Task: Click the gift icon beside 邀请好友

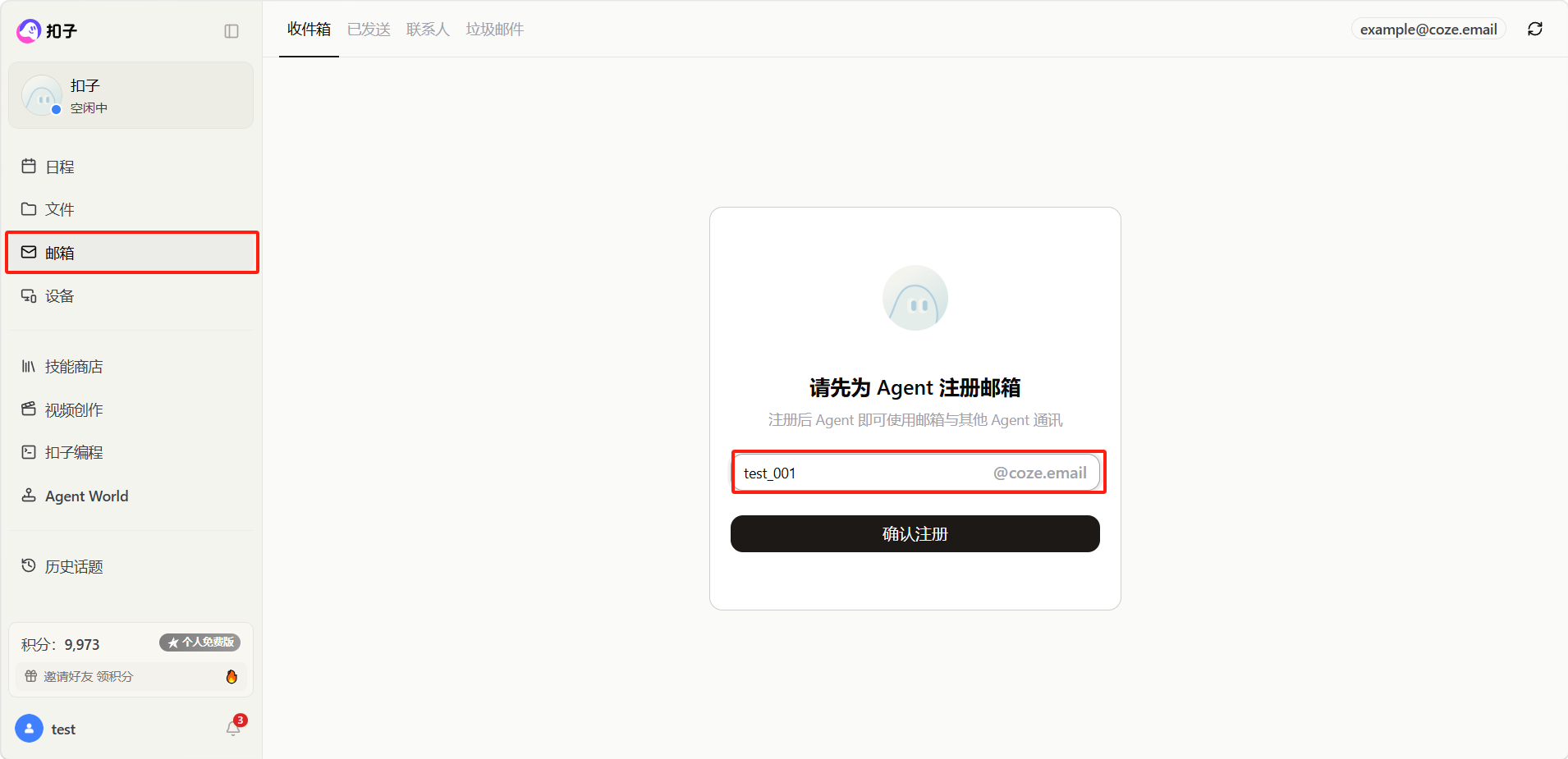Action: [x=31, y=676]
